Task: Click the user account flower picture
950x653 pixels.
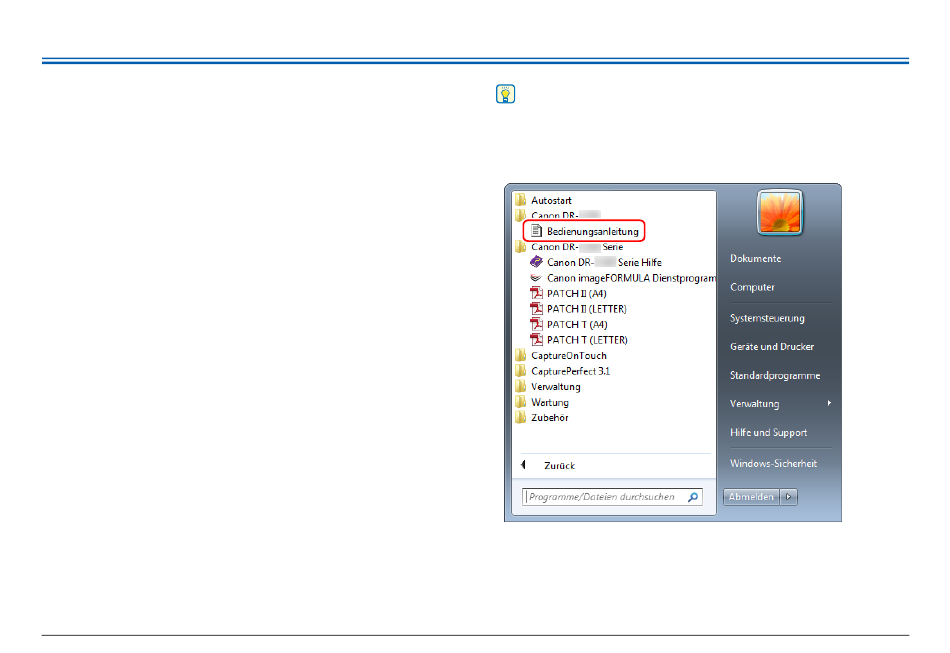Action: coord(780,212)
